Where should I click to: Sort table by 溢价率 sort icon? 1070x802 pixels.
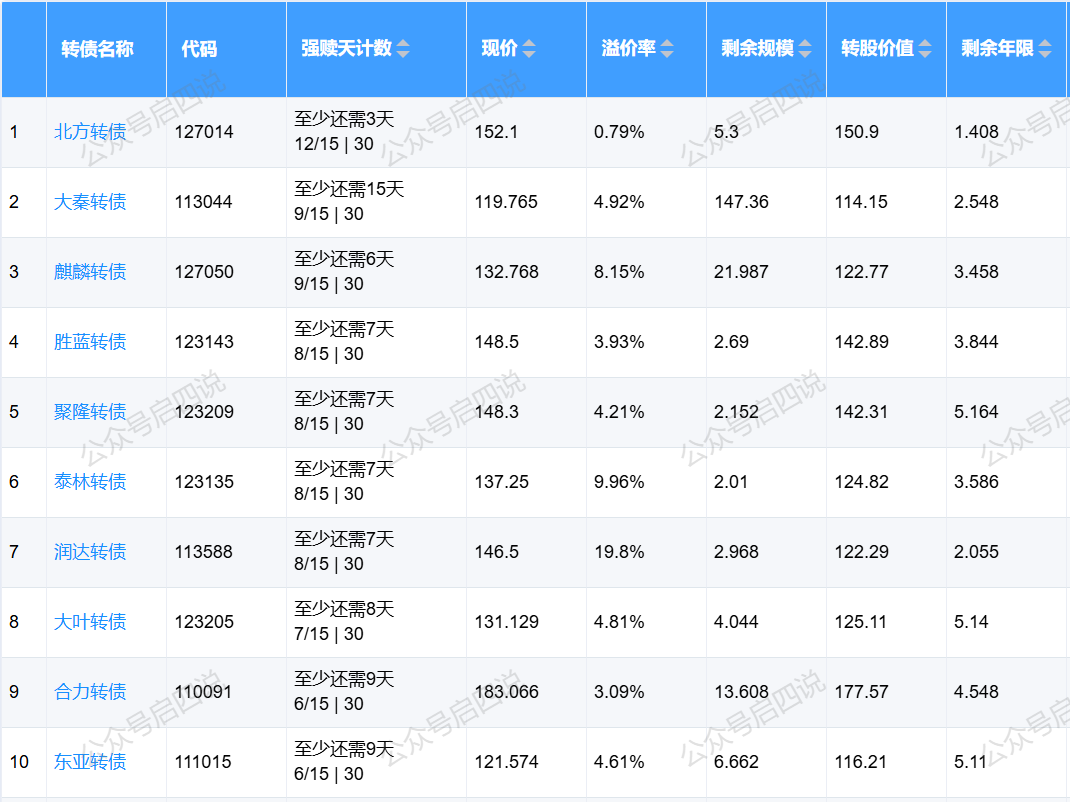[667, 49]
